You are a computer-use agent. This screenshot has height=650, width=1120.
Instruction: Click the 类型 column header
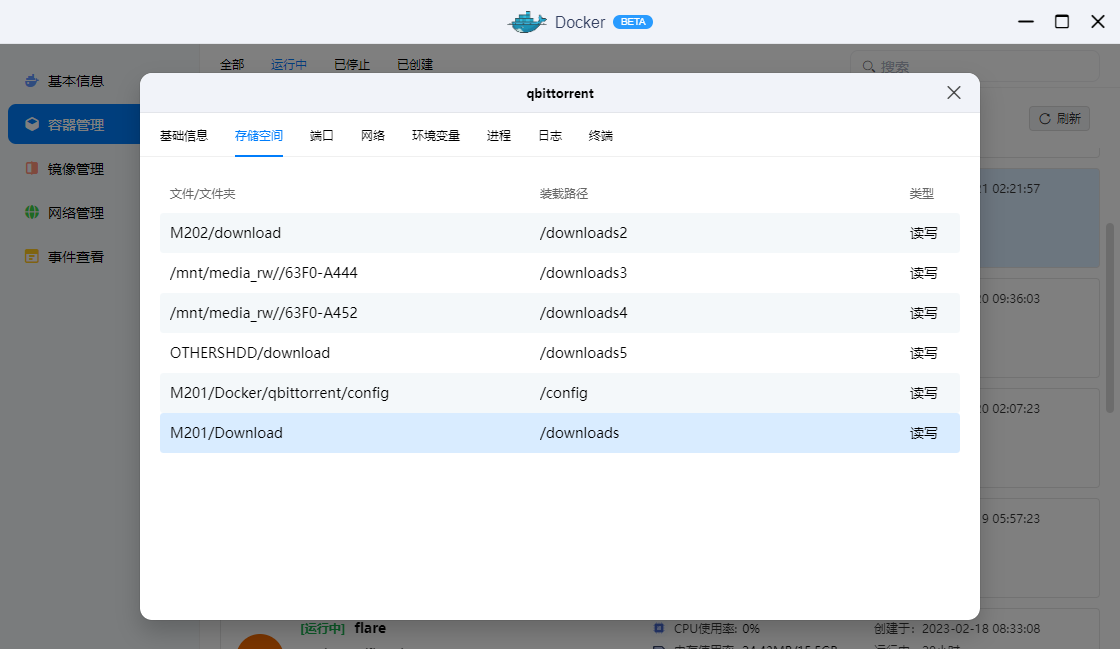[x=921, y=194]
